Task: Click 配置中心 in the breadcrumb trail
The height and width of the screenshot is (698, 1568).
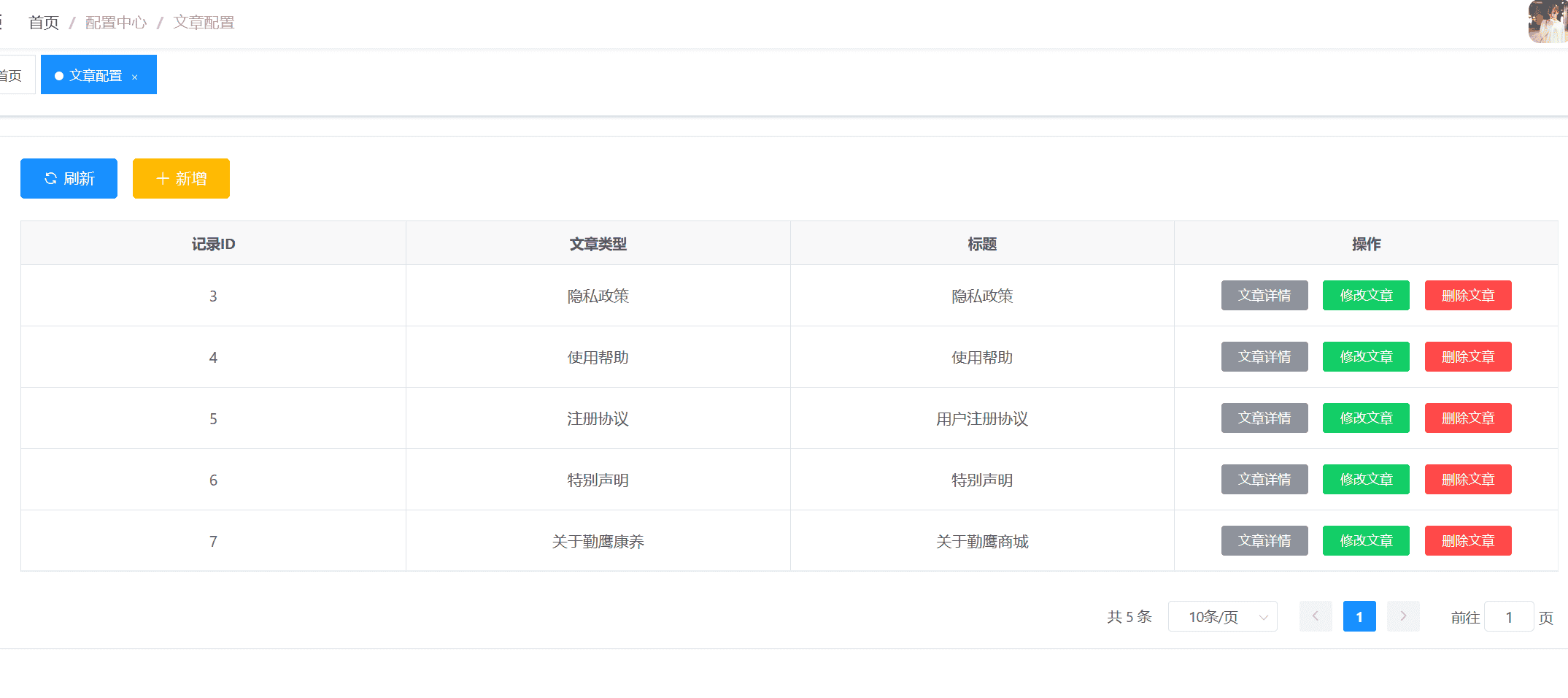Action: coord(115,22)
